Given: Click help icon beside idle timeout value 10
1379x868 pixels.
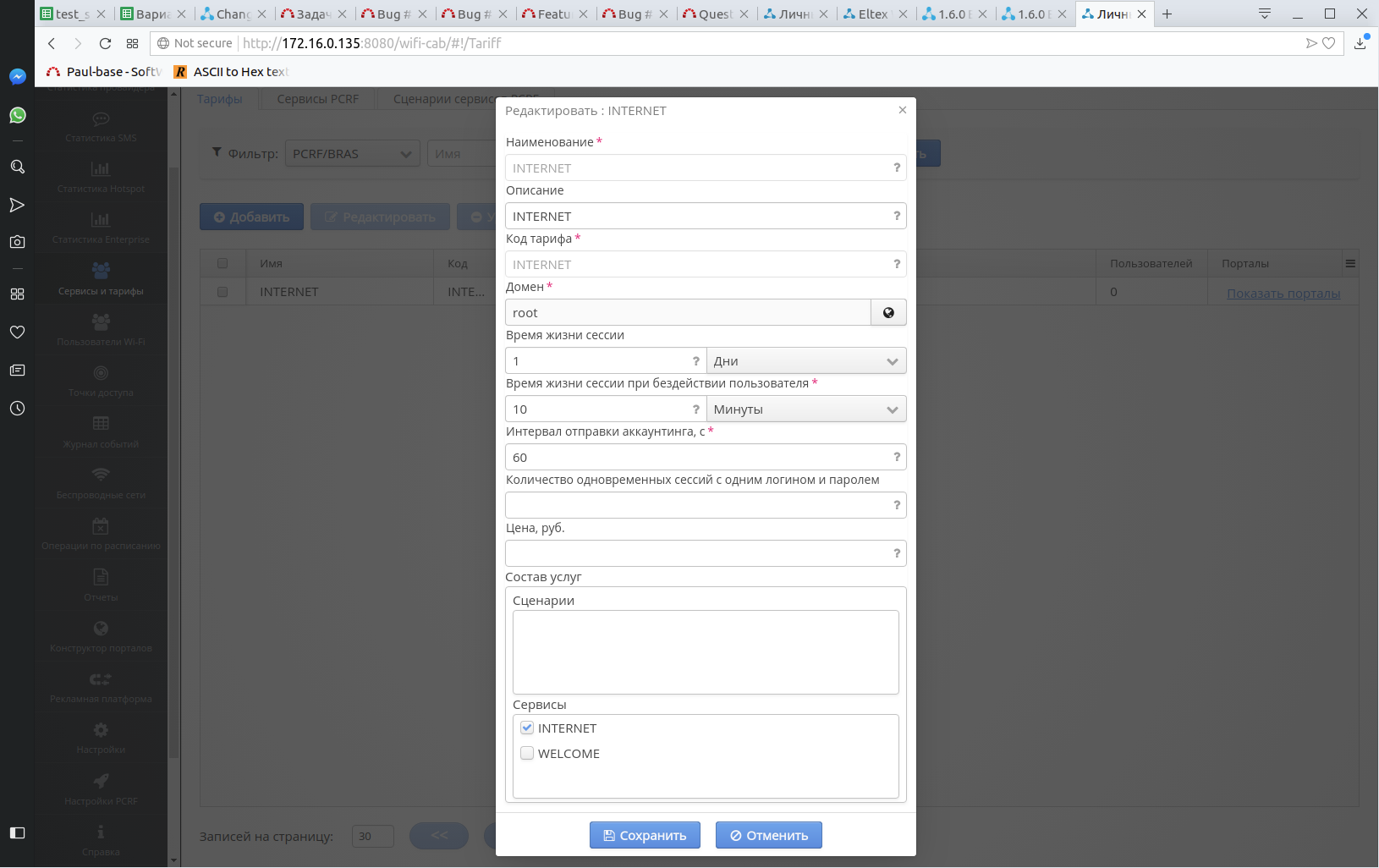Looking at the screenshot, I should click(x=696, y=409).
